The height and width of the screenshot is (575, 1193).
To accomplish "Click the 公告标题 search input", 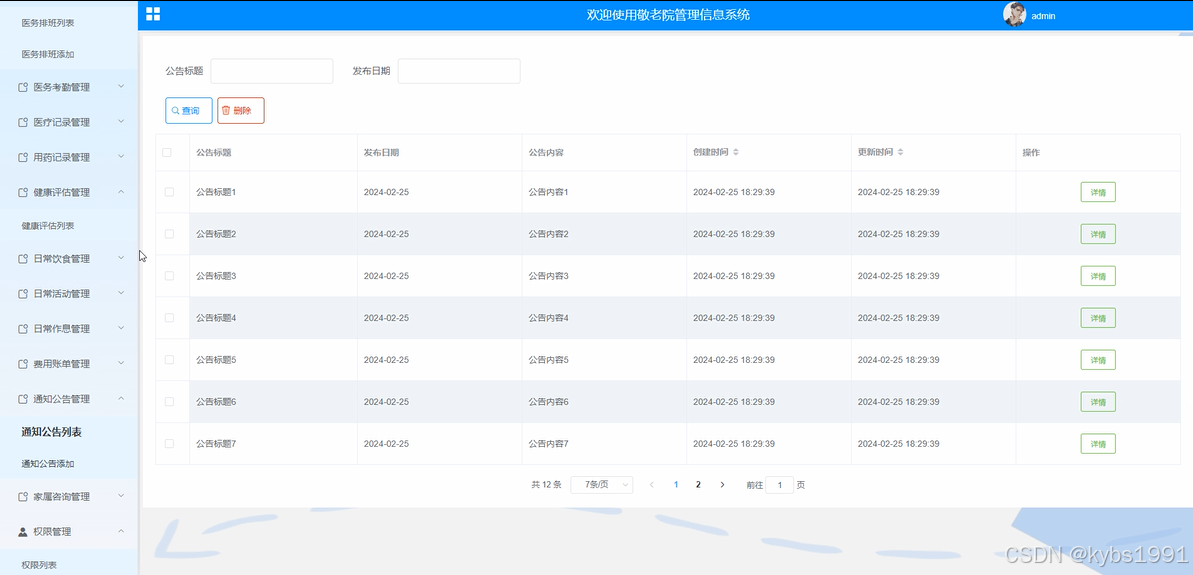I will click(x=272, y=71).
